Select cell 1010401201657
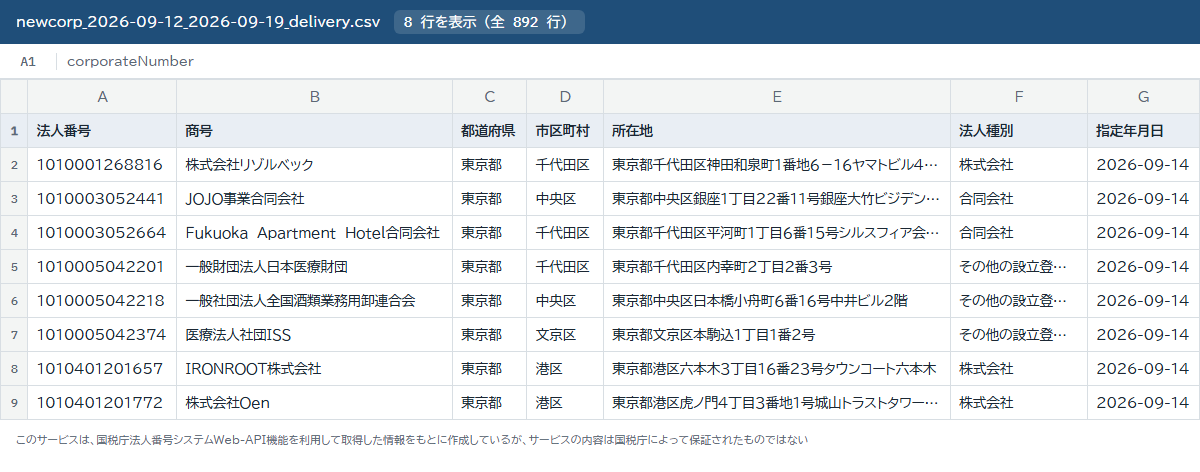 pyautogui.click(x=102, y=369)
